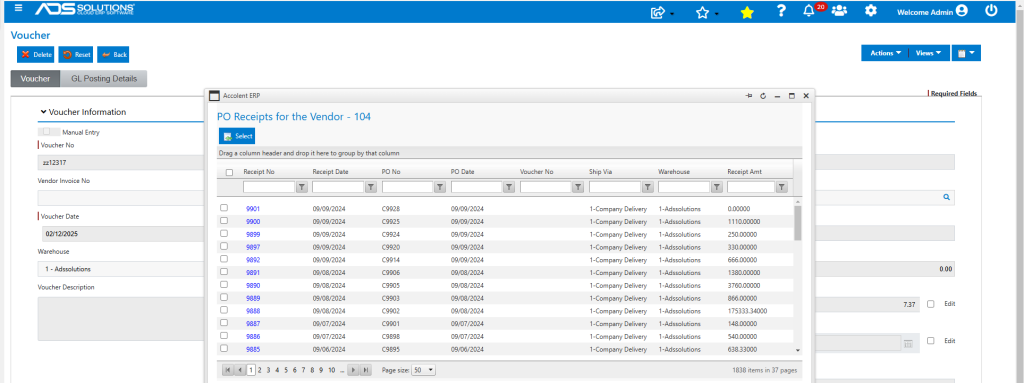1024x383 pixels.
Task: Go to page 2 in pager
Action: point(260,370)
